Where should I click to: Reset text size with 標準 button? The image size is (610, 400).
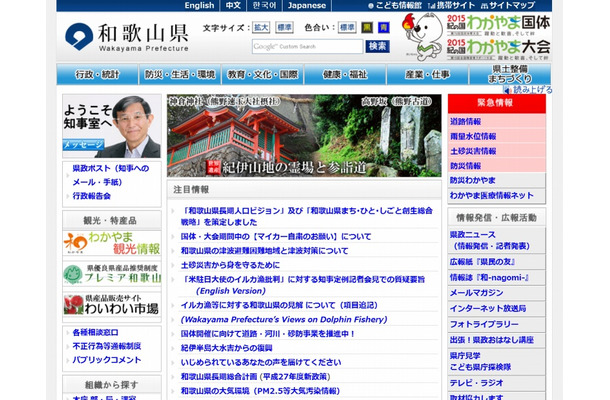click(x=284, y=27)
